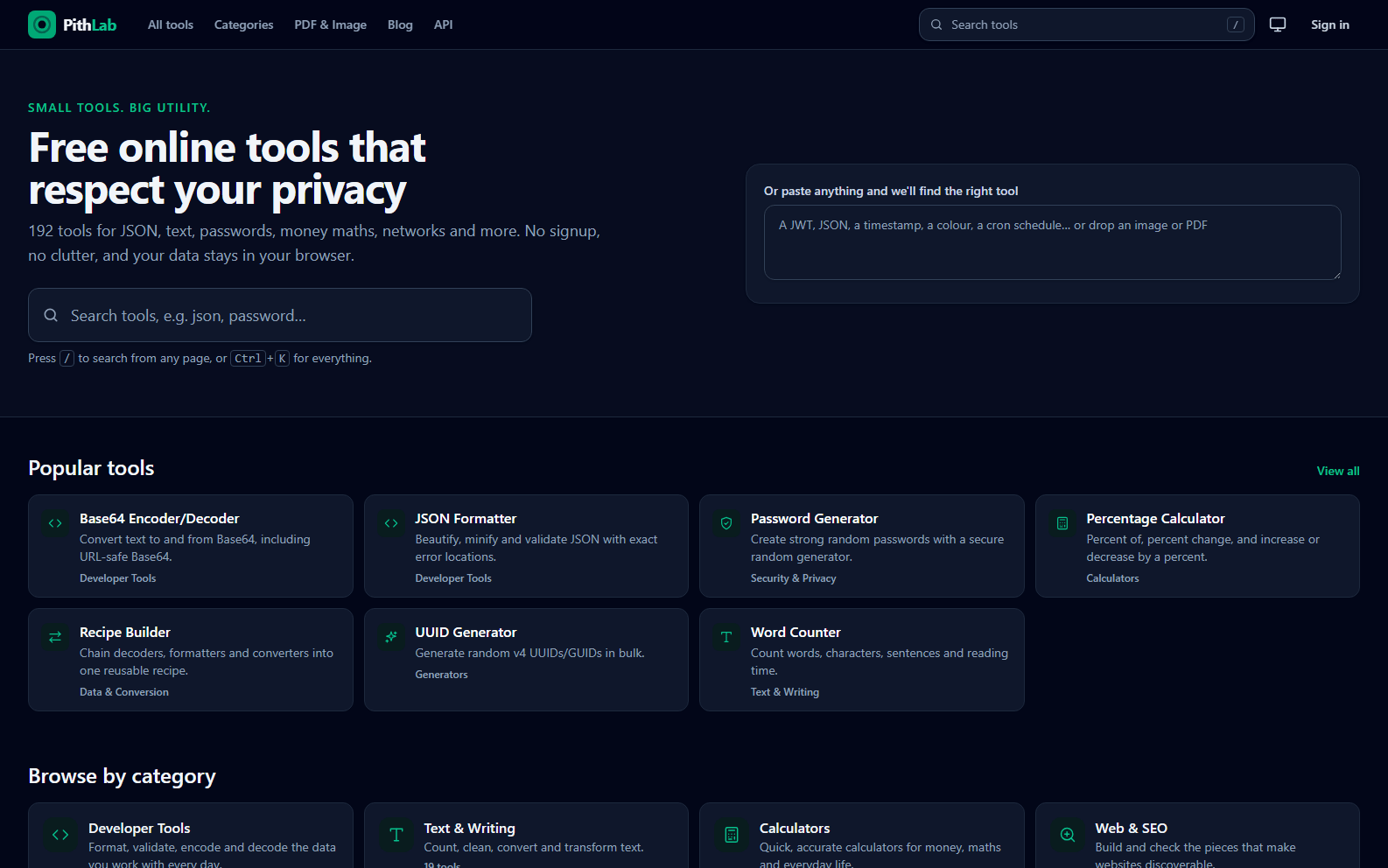This screenshot has width=1388, height=868.
Task: Click the 'Security & Privacy' tag text
Action: (x=794, y=578)
